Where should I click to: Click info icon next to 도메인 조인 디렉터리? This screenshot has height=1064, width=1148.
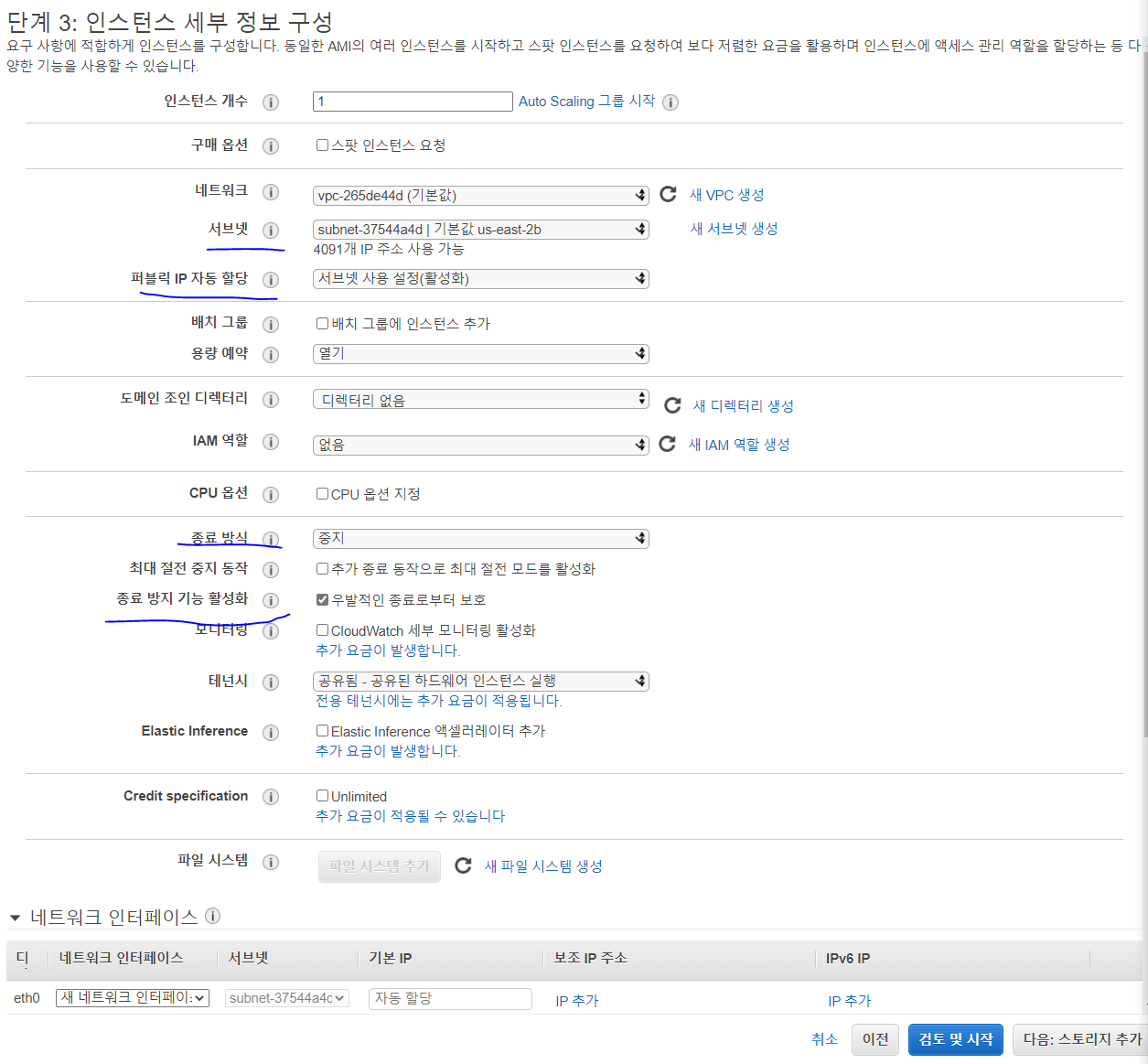tap(271, 400)
